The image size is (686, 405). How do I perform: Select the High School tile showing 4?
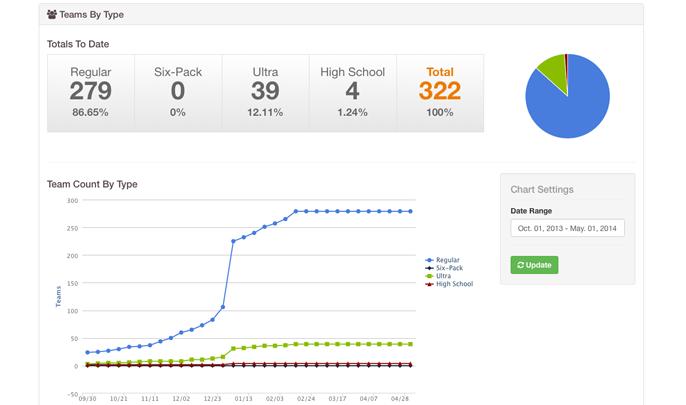point(353,93)
